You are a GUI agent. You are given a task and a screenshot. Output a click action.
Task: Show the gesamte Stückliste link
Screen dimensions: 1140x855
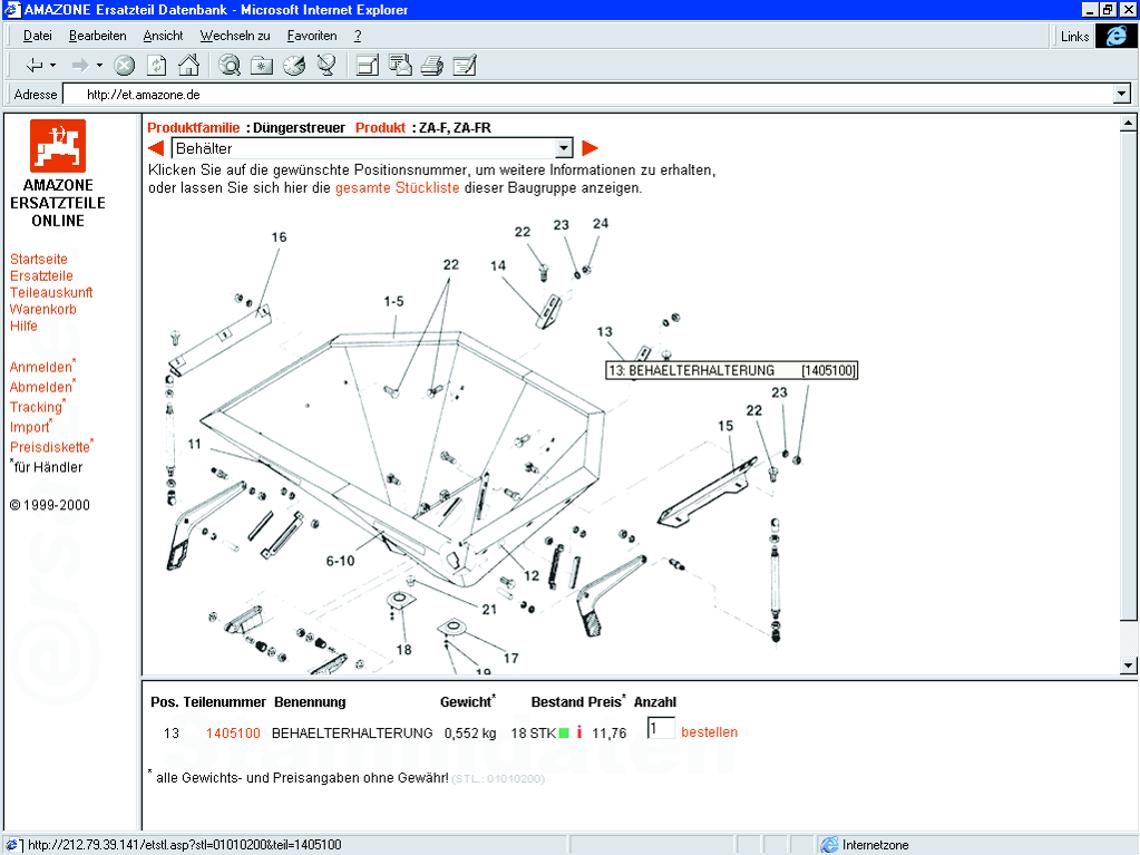click(x=397, y=188)
